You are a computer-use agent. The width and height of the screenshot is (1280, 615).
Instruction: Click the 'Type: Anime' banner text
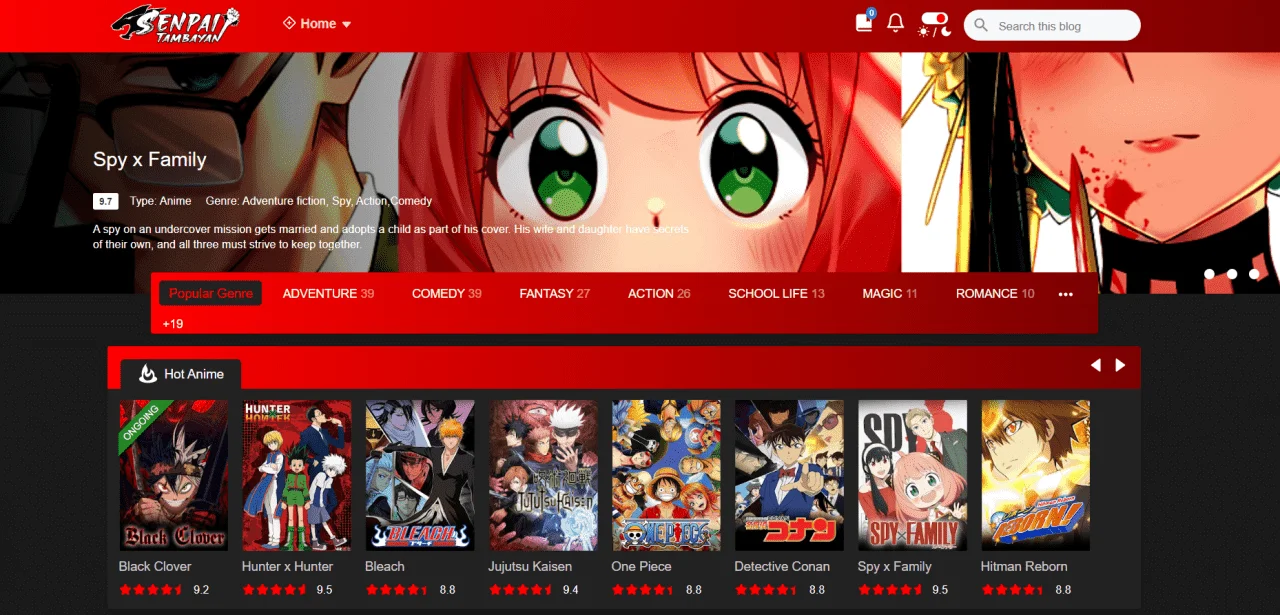click(x=160, y=201)
